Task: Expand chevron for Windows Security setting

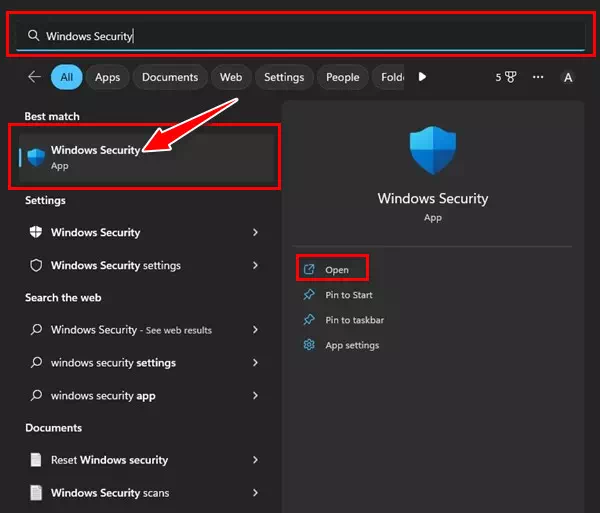Action: click(x=255, y=232)
